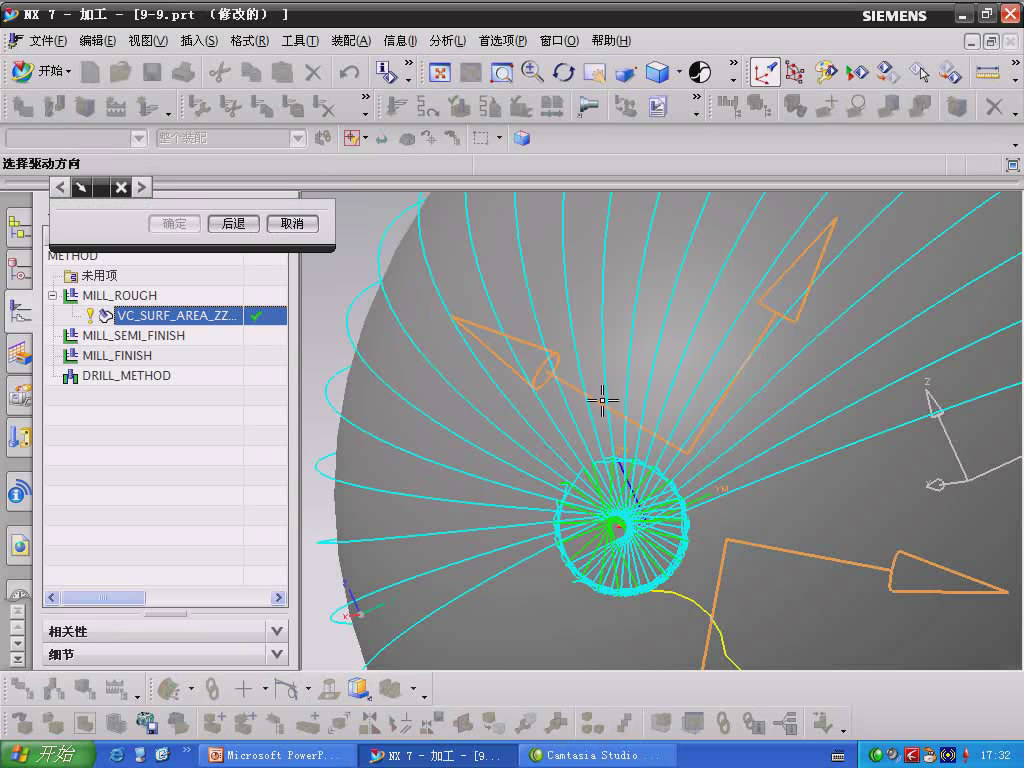Open dropdown arrow beside the shaded cube icon
The height and width of the screenshot is (768, 1024).
coord(679,72)
